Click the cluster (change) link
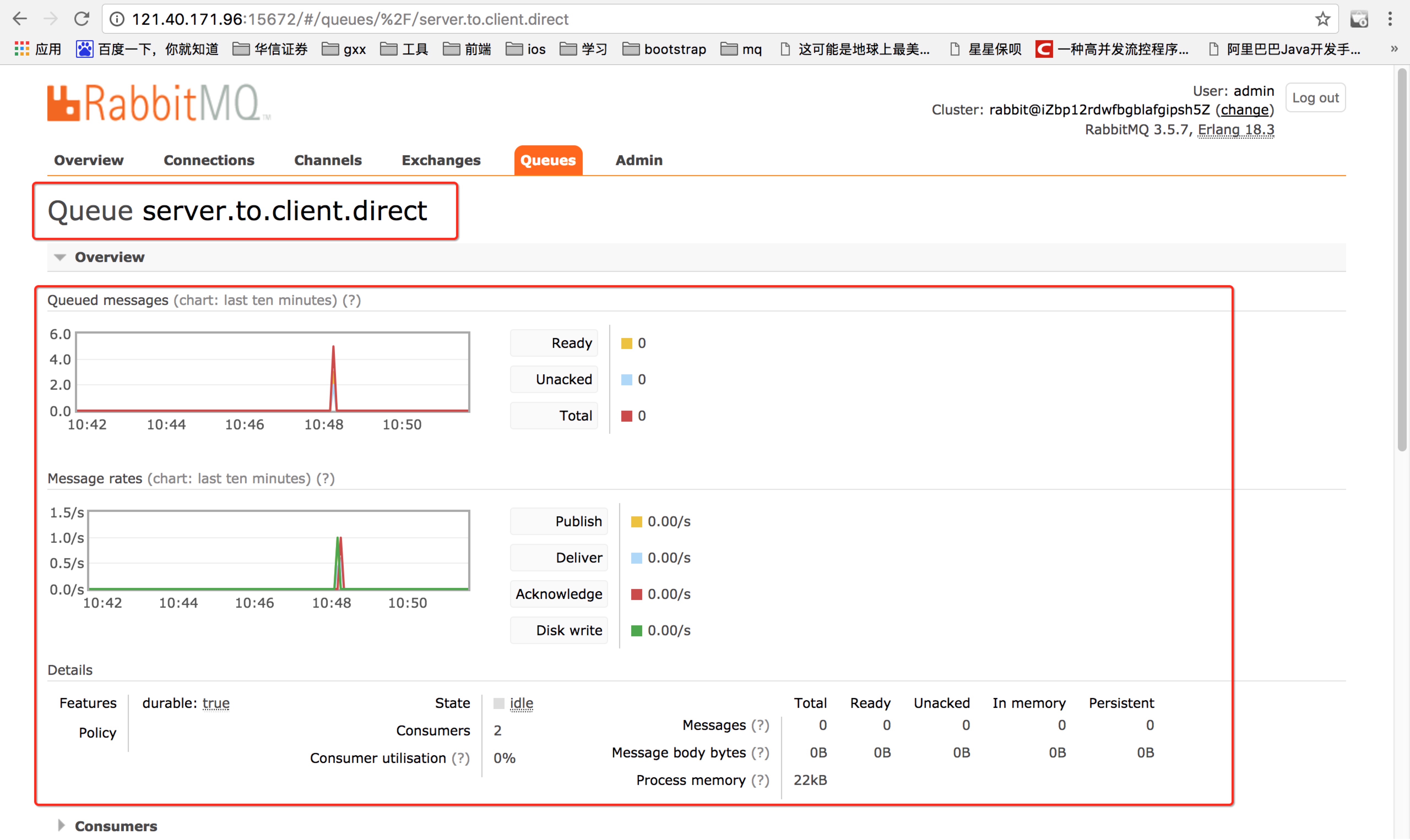Viewport: 1410px width, 840px height. [1244, 110]
